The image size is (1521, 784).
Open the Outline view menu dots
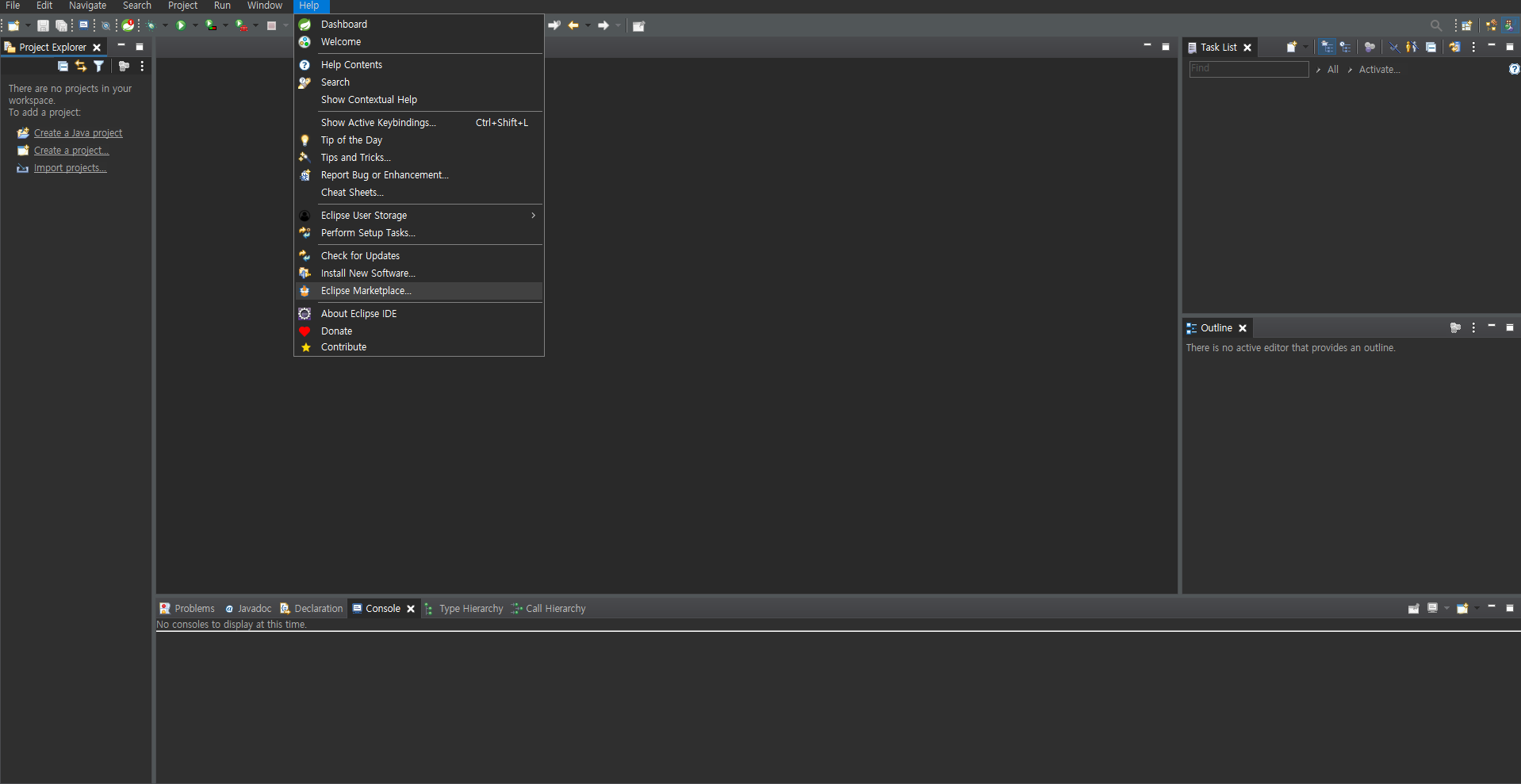coord(1473,327)
